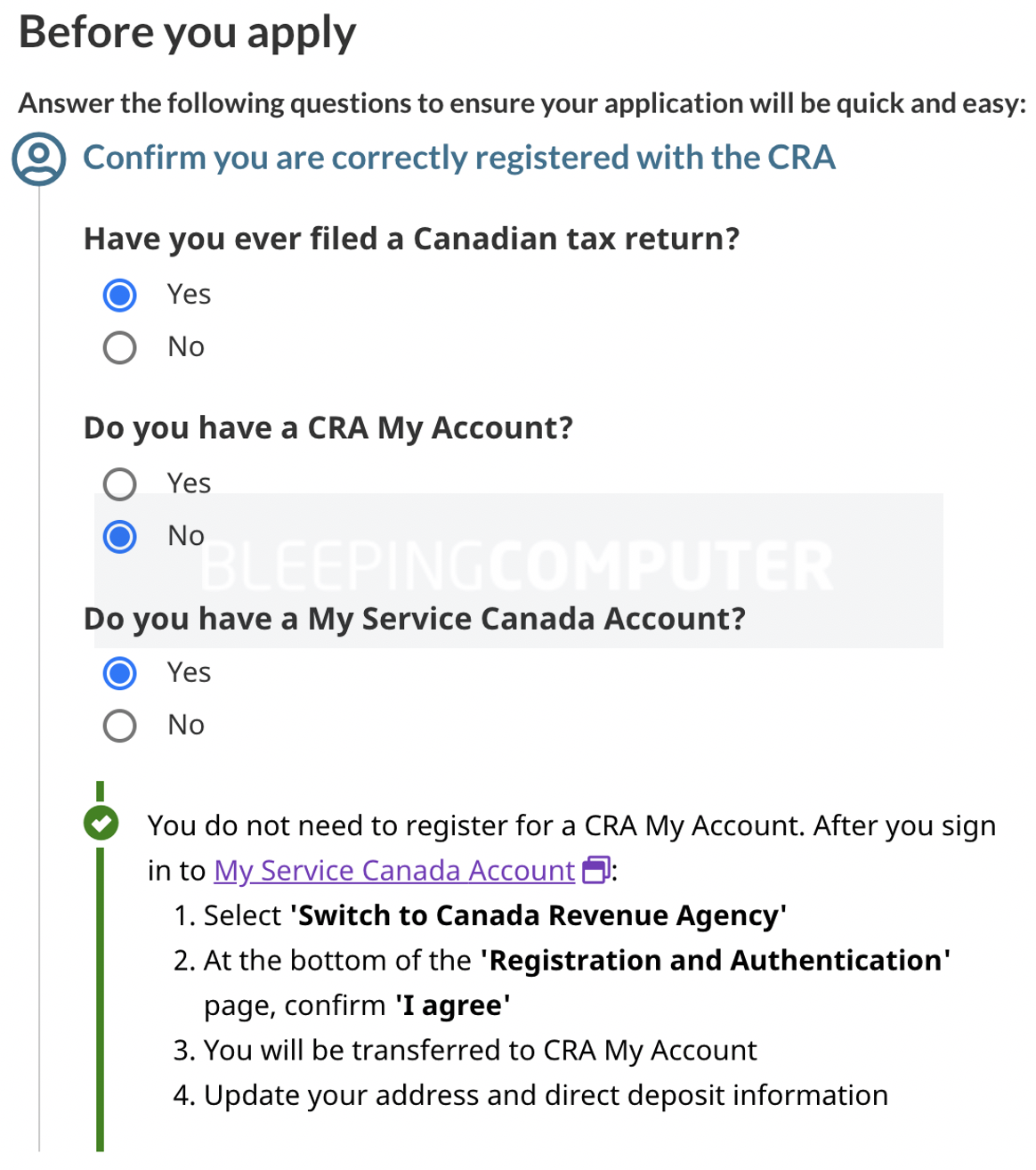The image size is (1036, 1170).
Task: Click the 'Update your address' step text
Action: (x=546, y=1095)
